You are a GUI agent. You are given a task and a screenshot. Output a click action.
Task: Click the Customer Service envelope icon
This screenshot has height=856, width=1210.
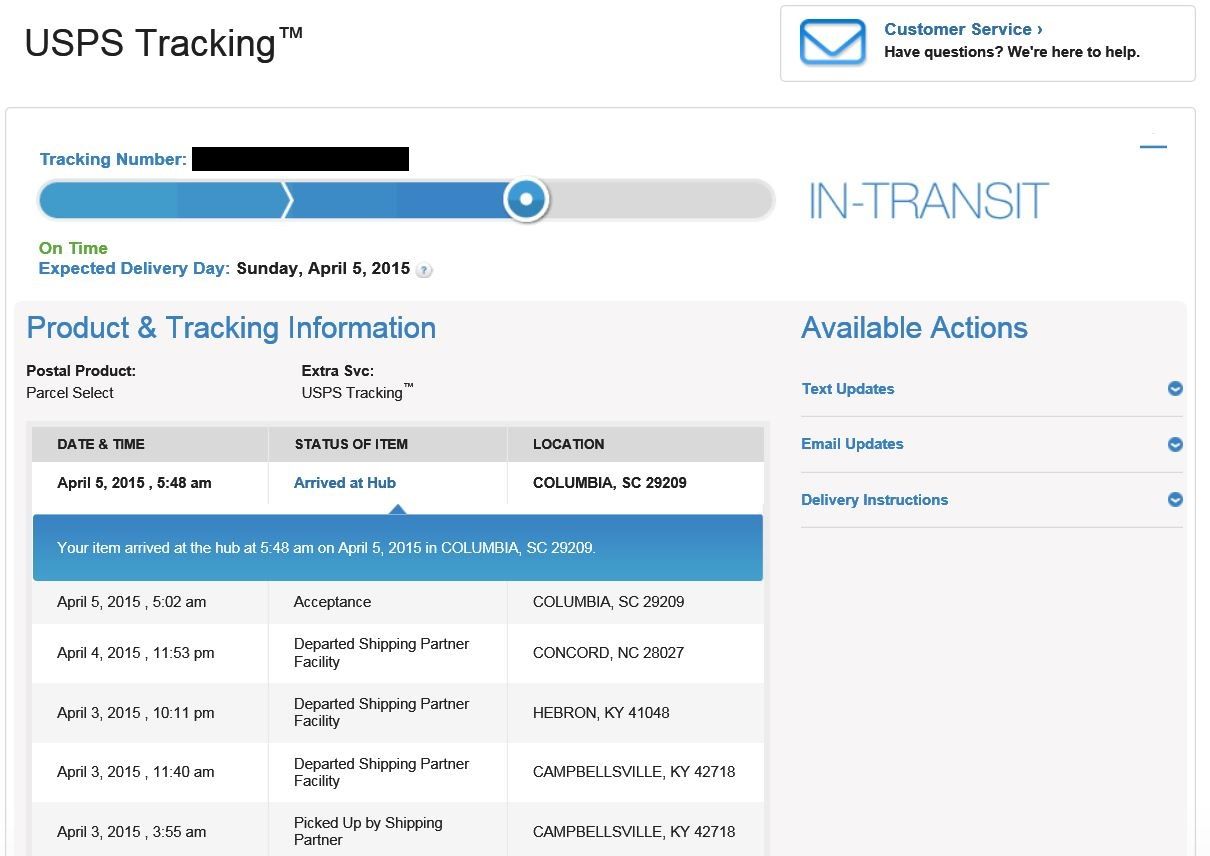click(832, 43)
